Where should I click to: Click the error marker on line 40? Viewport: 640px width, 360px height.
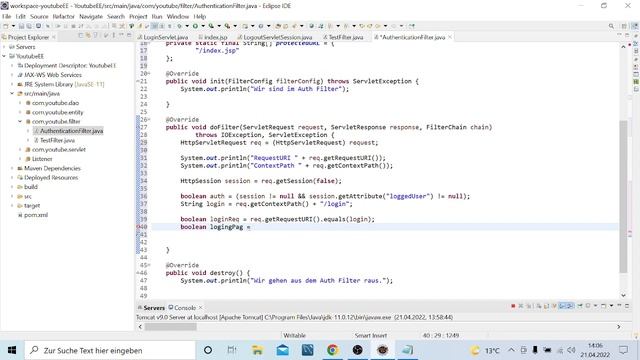click(x=139, y=227)
